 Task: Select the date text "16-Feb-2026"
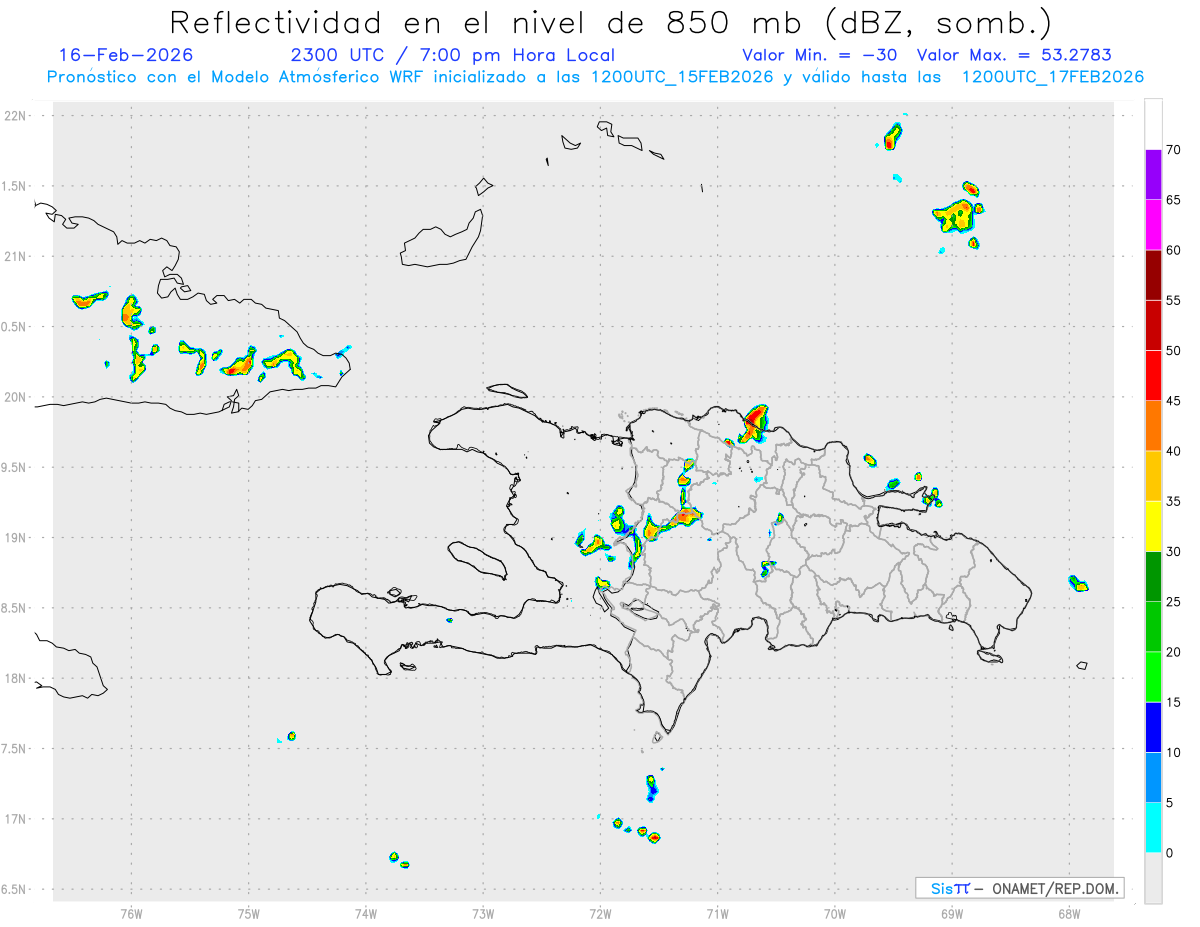126,55
